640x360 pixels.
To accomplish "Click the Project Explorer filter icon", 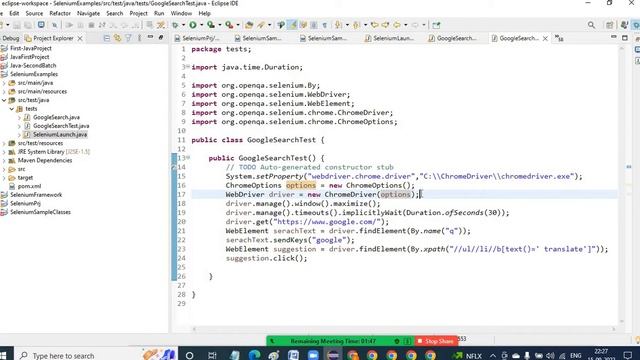I will 128,38.
